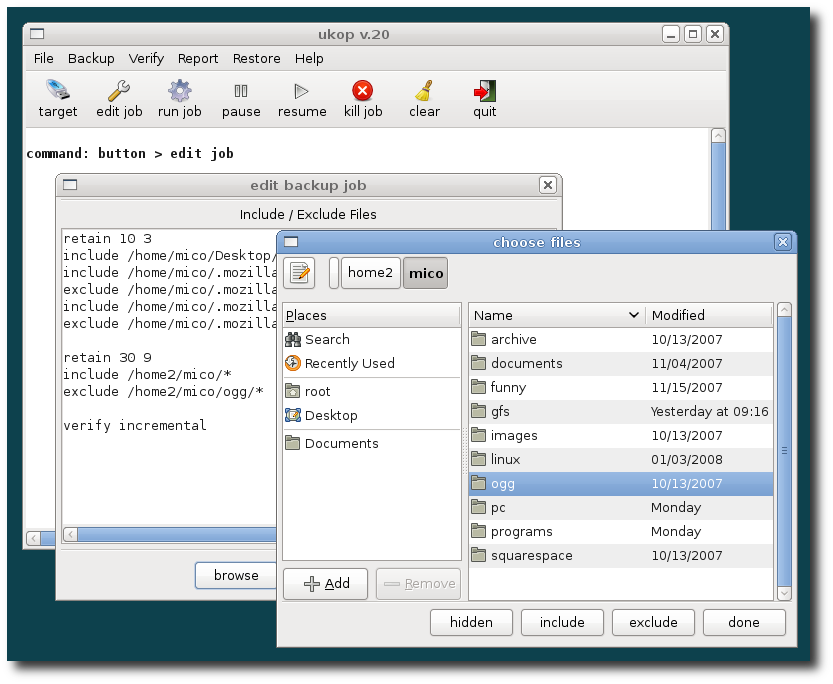Click the 'Yesterday at 09:16' modified date
833x684 pixels.
click(709, 412)
